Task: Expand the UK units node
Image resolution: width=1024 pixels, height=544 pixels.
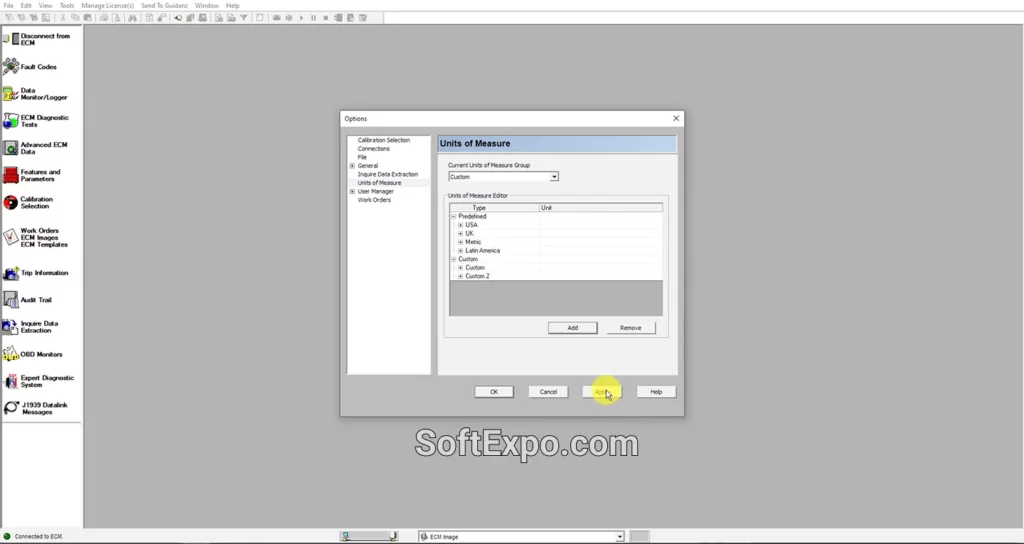Action: pyautogui.click(x=460, y=233)
